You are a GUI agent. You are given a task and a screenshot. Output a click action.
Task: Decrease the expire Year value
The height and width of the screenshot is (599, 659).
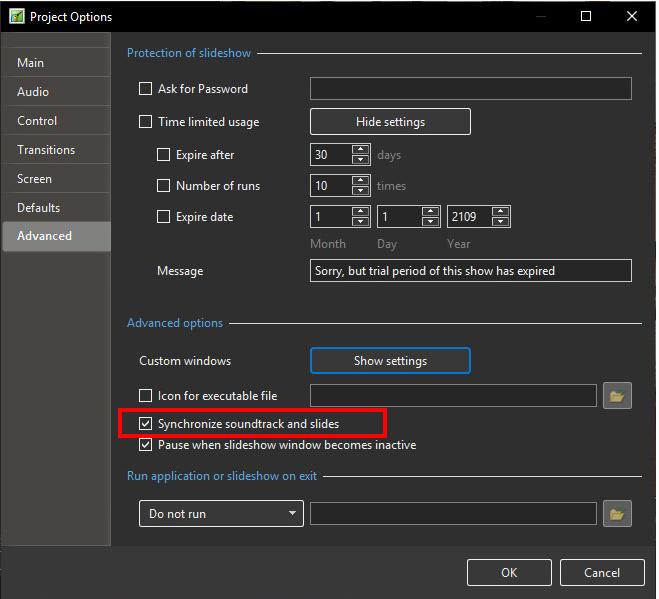click(x=501, y=222)
